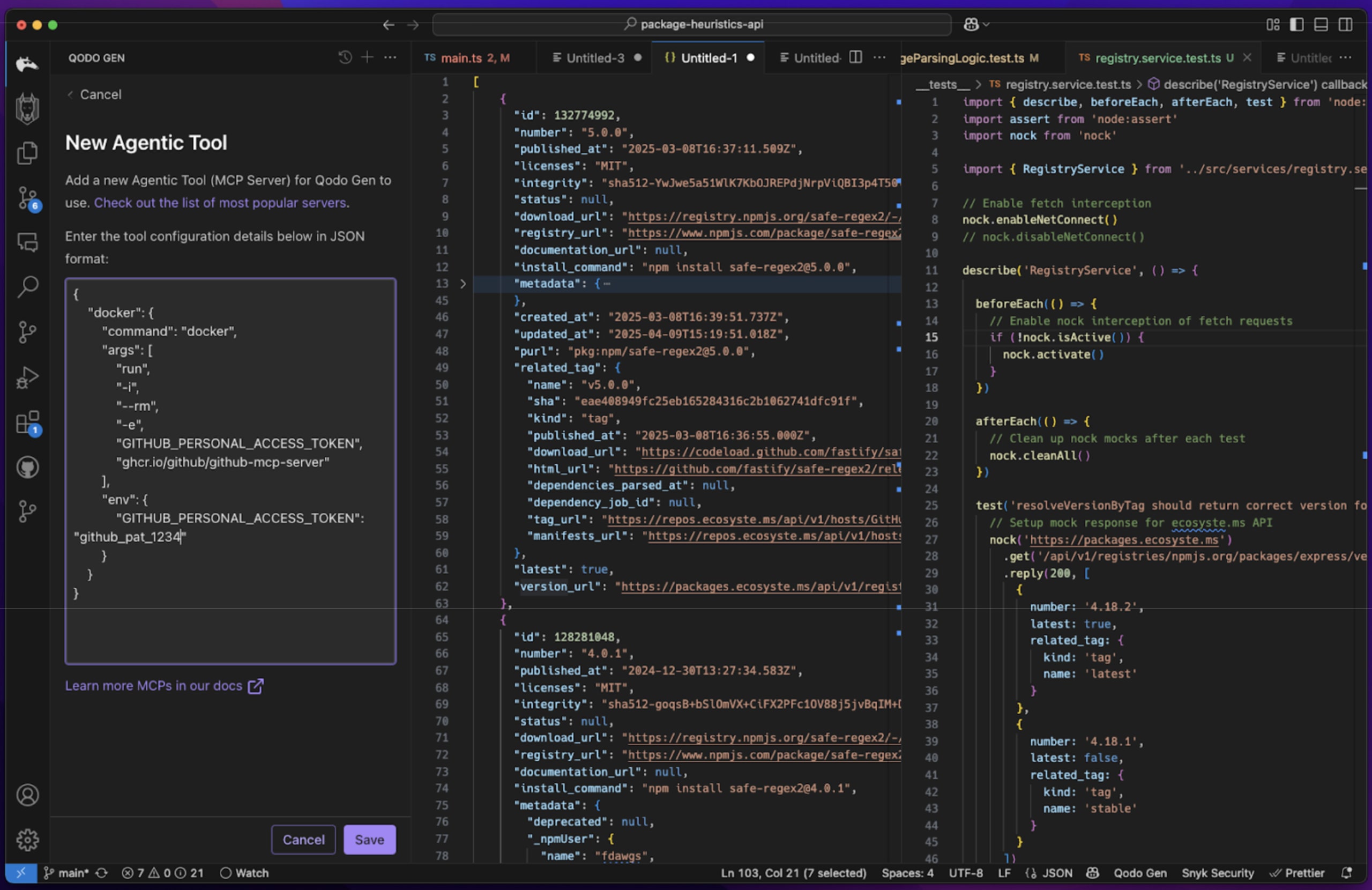Open Source Control with 6 badge
The height and width of the screenshot is (890, 1372).
tap(27, 198)
